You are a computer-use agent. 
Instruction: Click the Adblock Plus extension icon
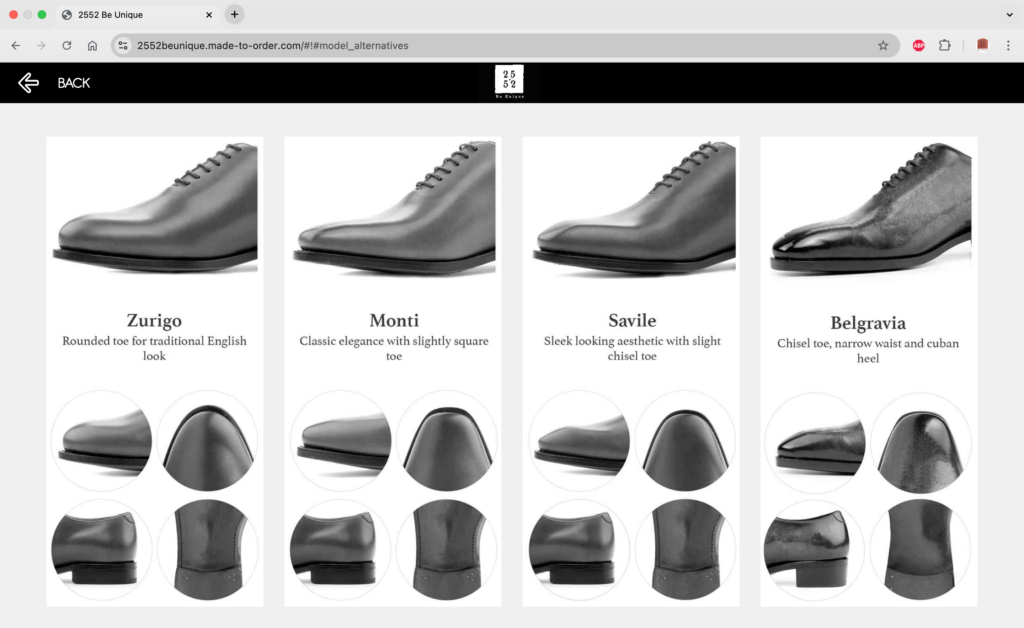click(918, 45)
